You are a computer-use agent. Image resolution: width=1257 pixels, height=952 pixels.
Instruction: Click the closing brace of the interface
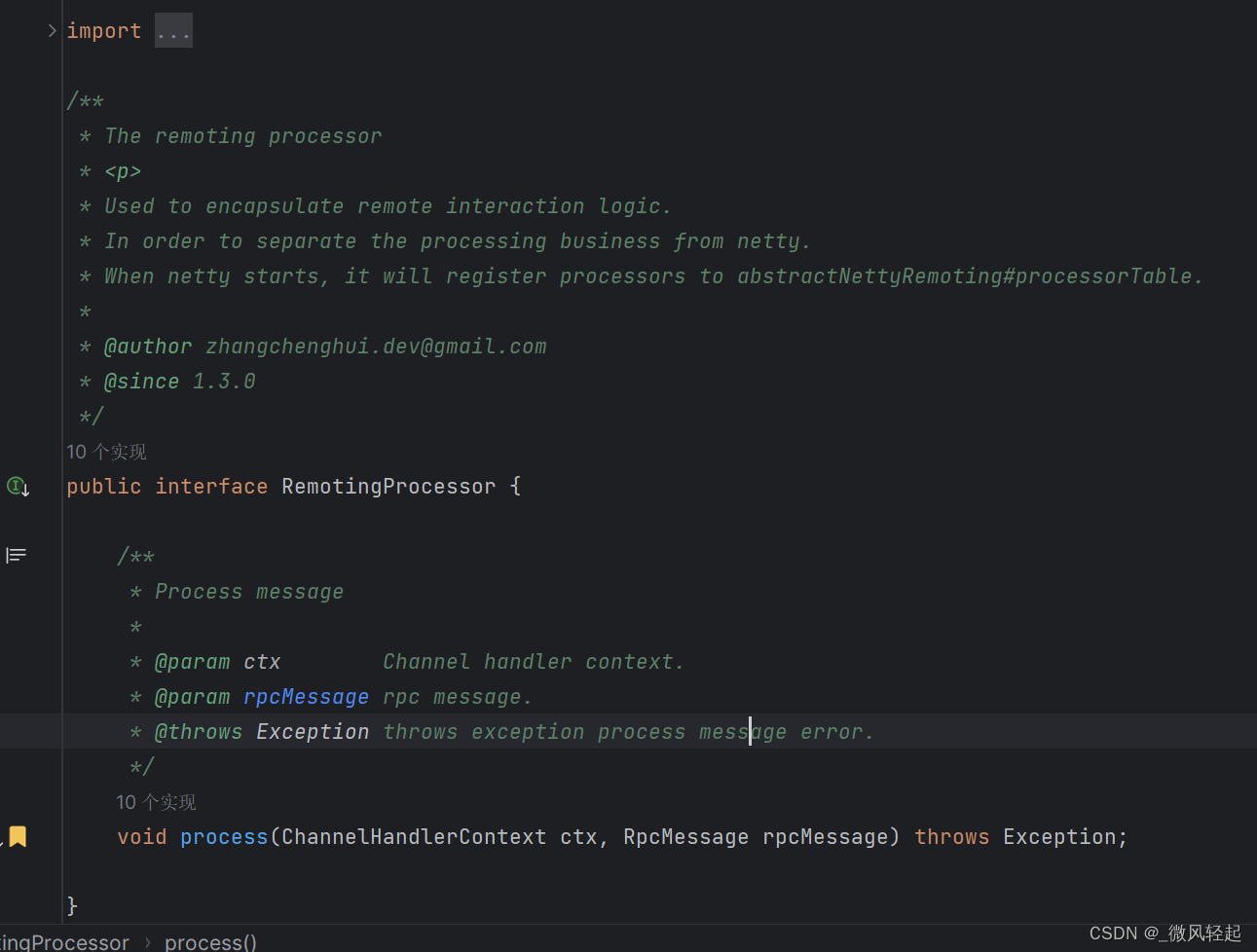[x=72, y=906]
